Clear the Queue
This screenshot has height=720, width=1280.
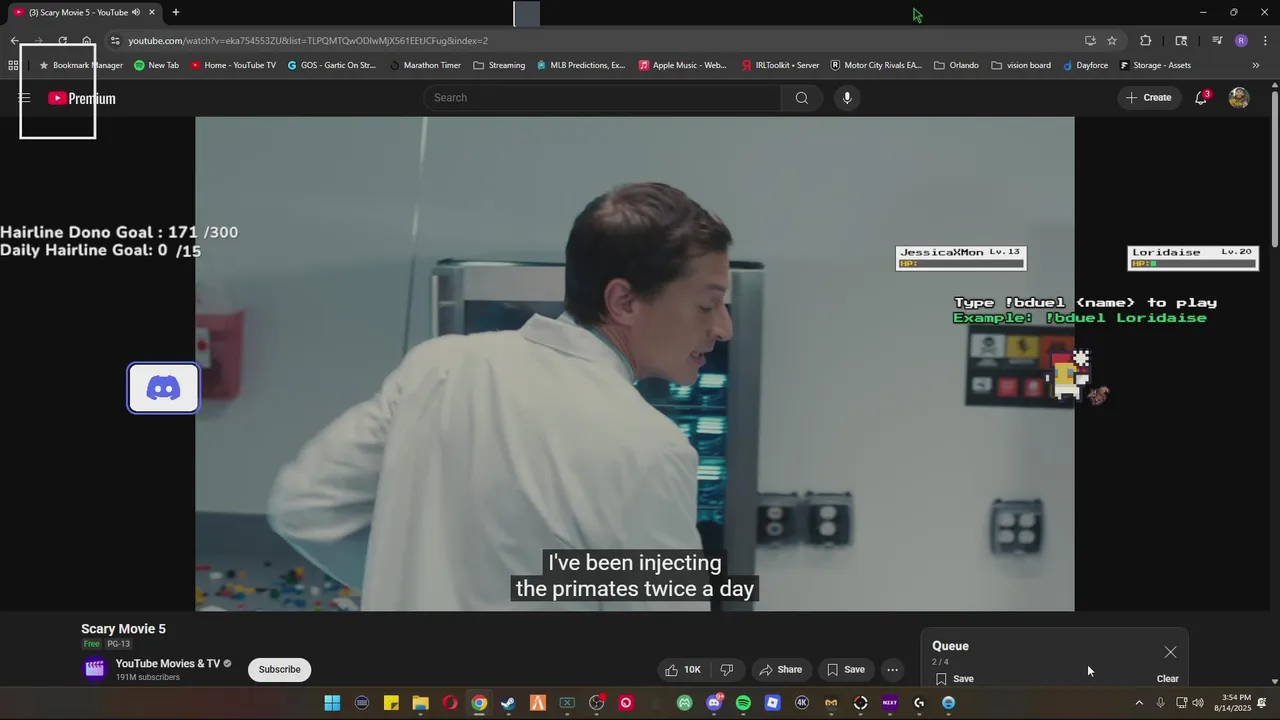1167,679
